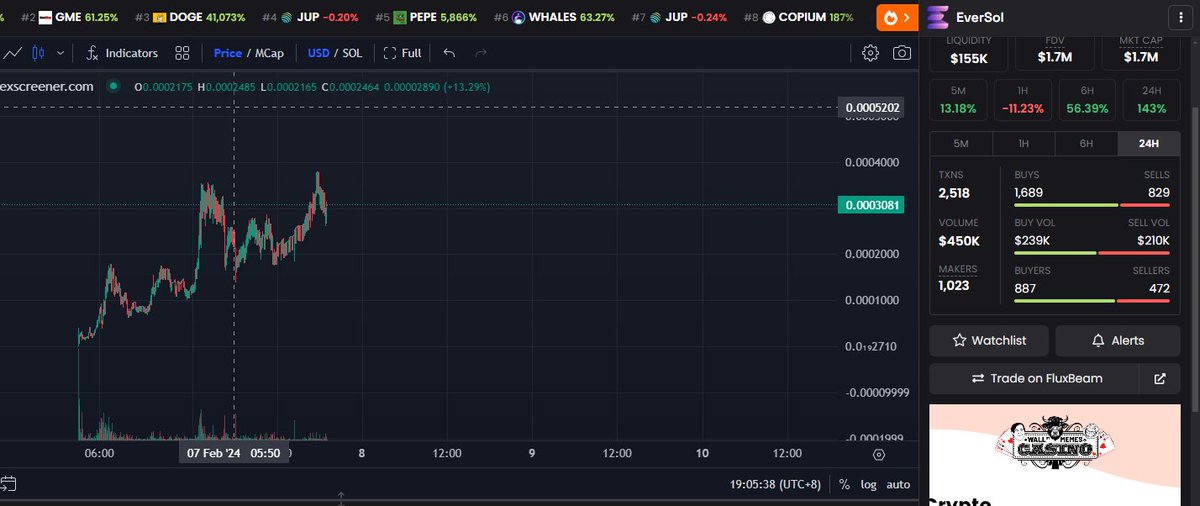
Task: Toggle the green series visibility dot
Action: coord(113,86)
